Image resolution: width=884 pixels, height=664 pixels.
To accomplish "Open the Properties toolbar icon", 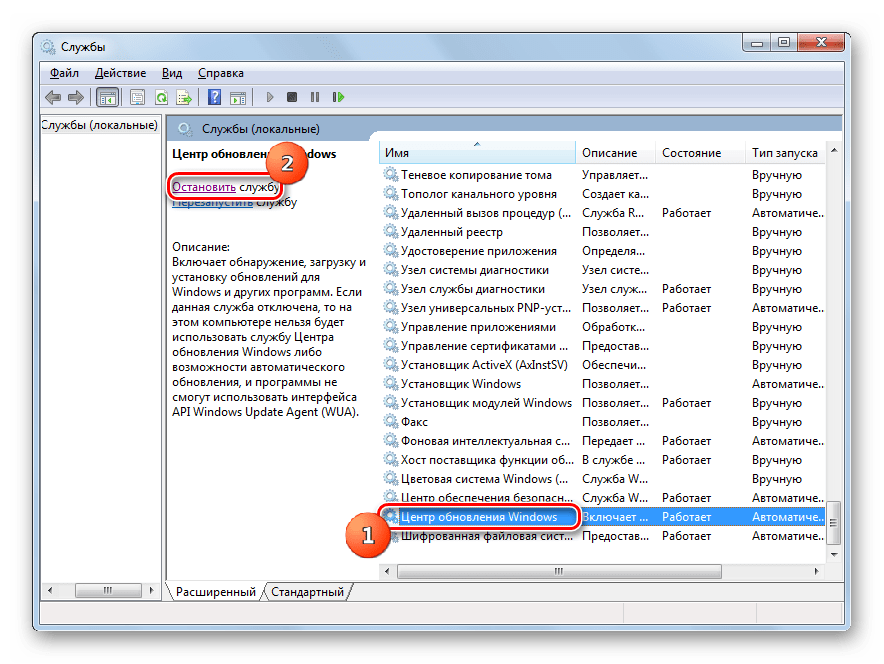I will [137, 97].
